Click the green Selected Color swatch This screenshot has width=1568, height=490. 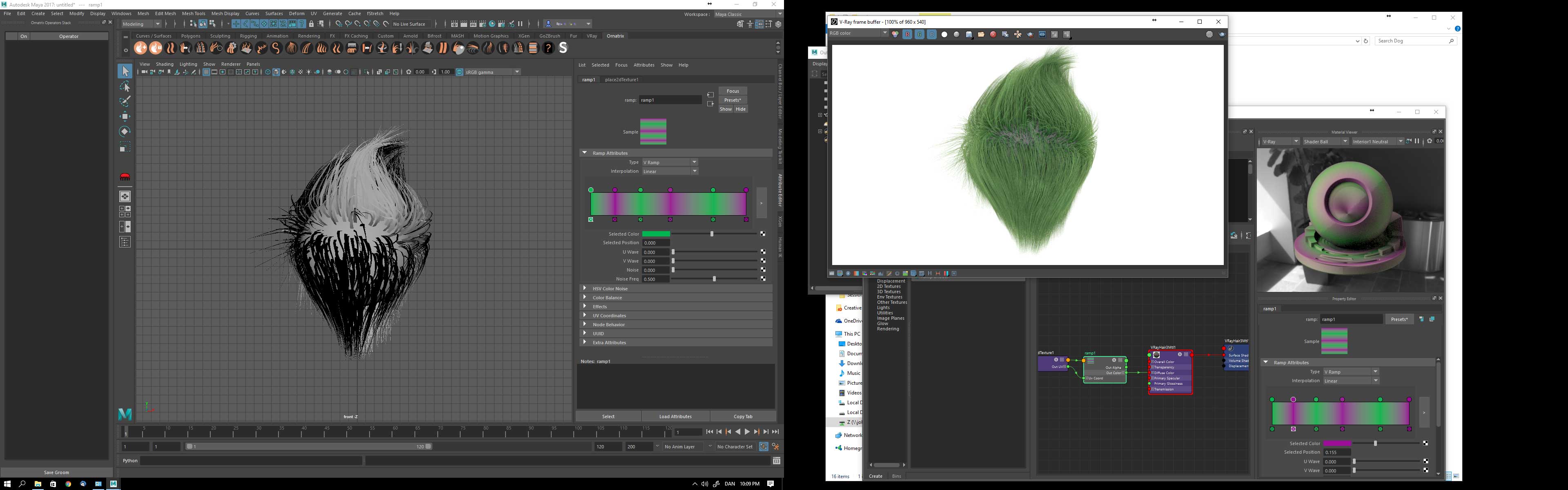(x=655, y=234)
